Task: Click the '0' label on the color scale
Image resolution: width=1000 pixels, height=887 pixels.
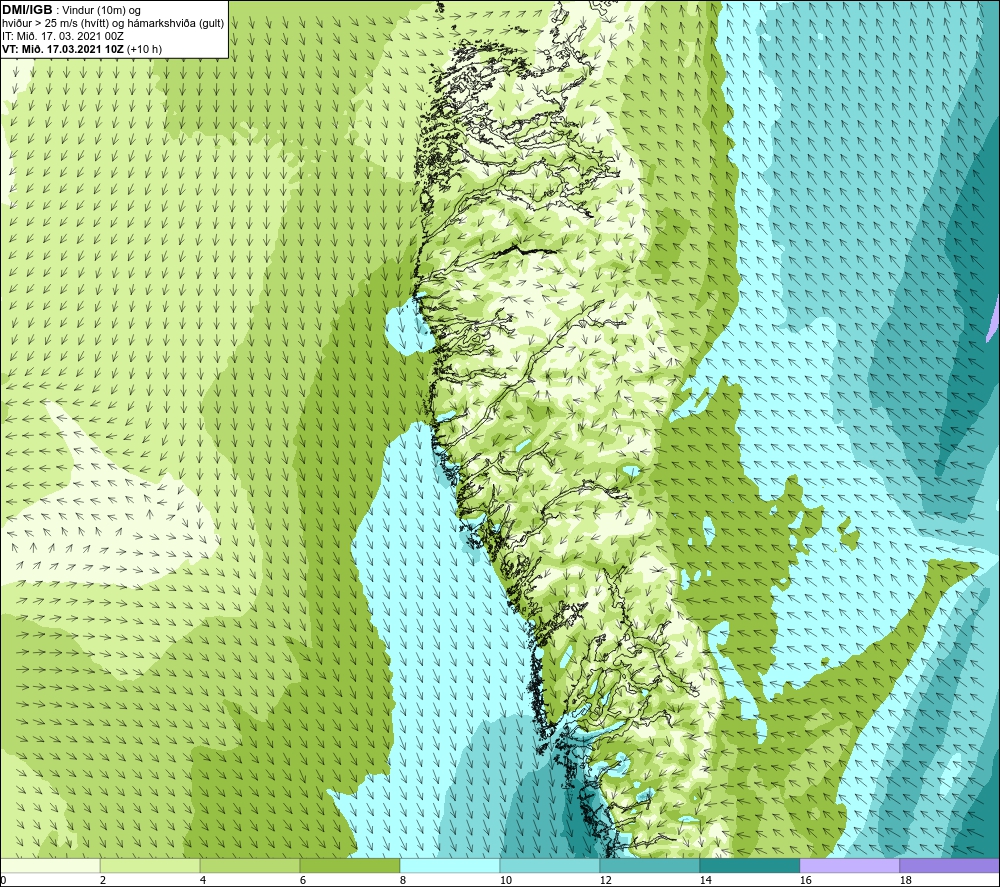Action: click(3, 880)
